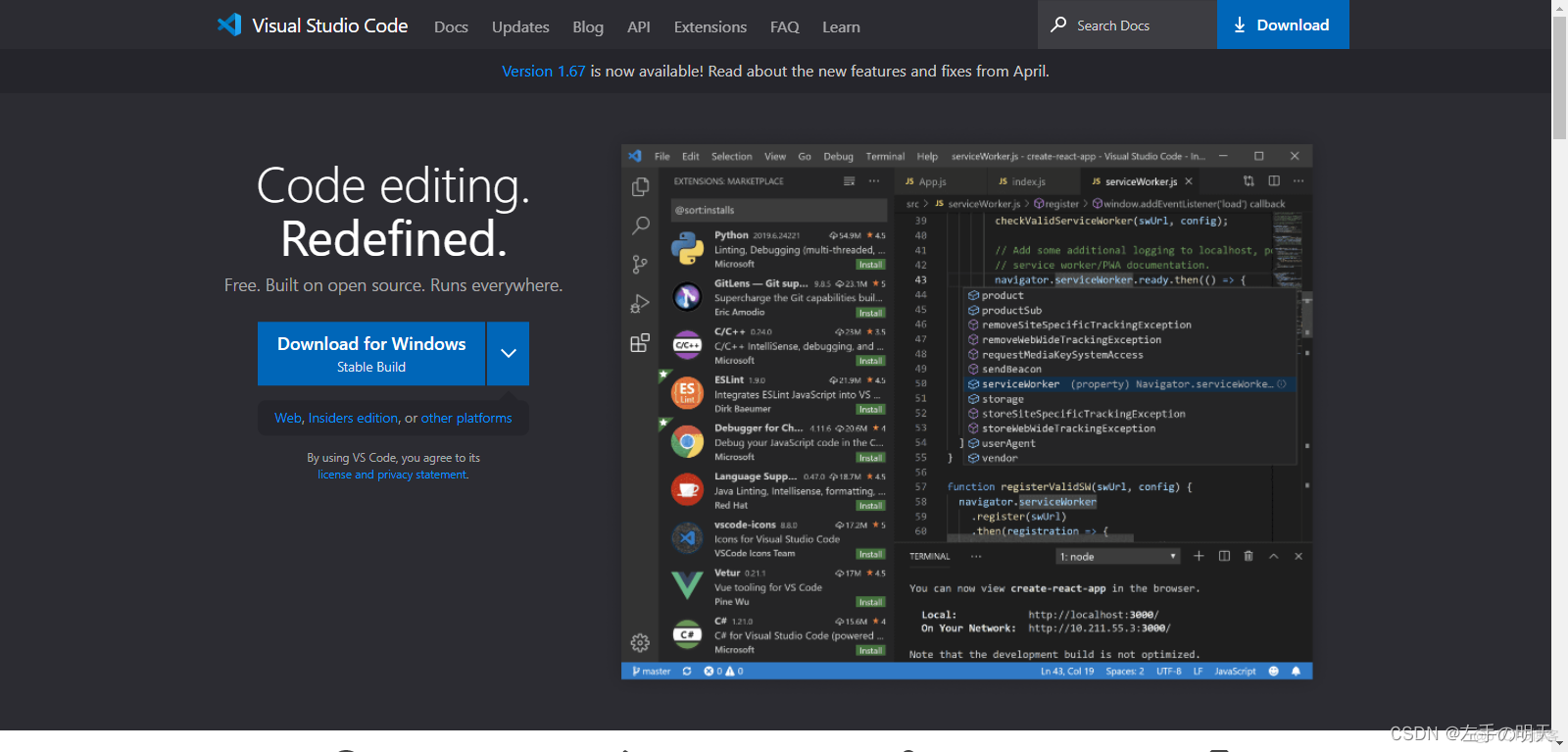Click the split editor icon
Viewport: 1568px width, 752px height.
click(x=1274, y=180)
